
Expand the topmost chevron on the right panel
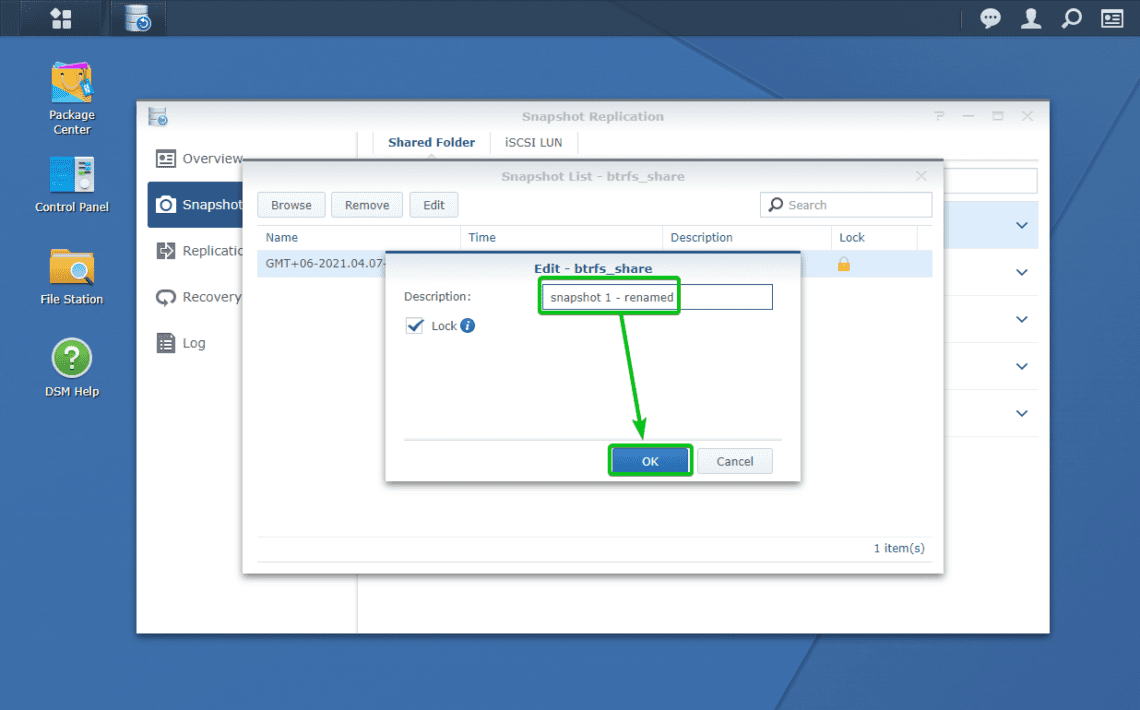click(1020, 225)
